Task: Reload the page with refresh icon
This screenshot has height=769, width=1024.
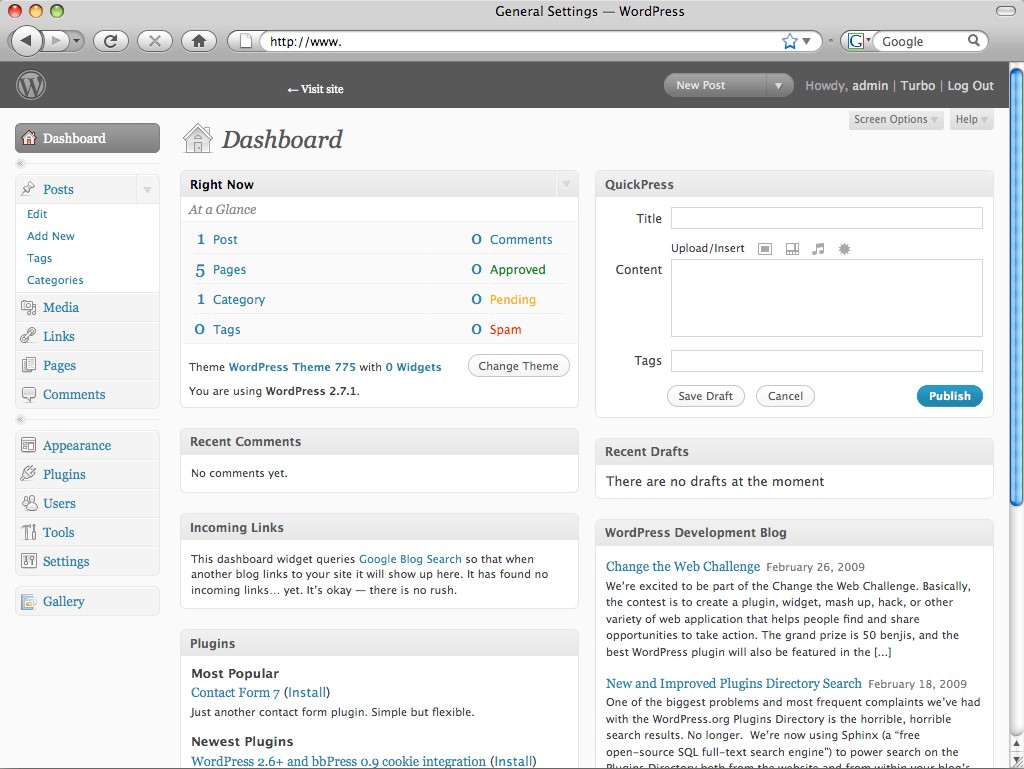Action: [x=110, y=41]
